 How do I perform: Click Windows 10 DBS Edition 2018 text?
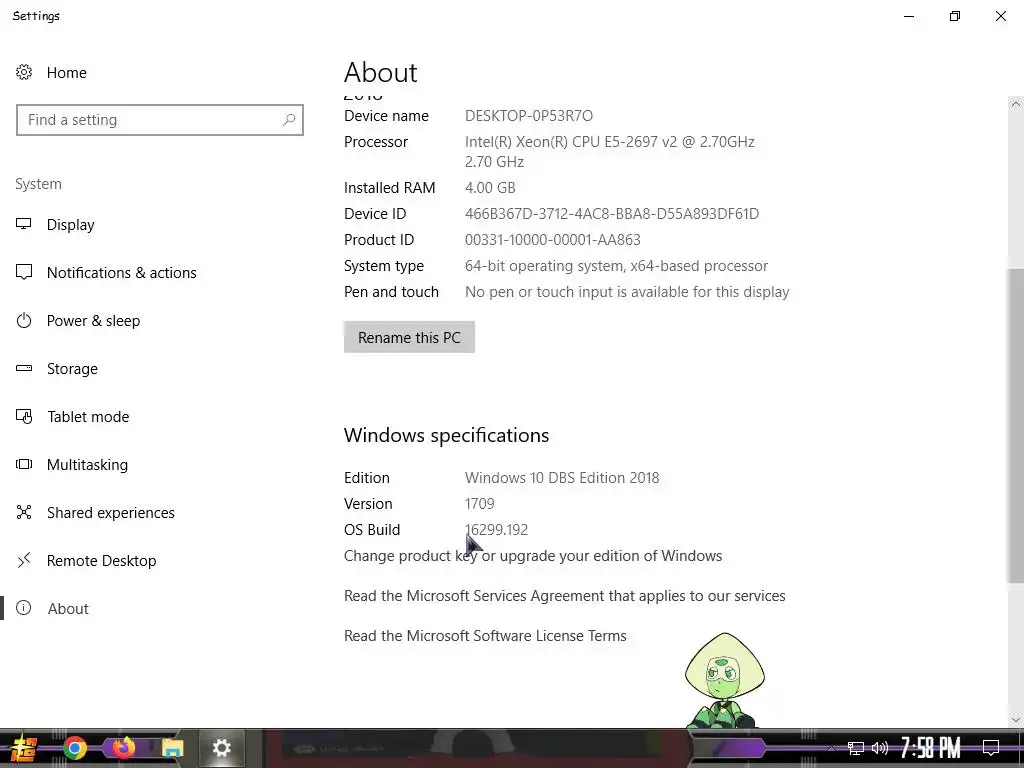[x=562, y=477]
